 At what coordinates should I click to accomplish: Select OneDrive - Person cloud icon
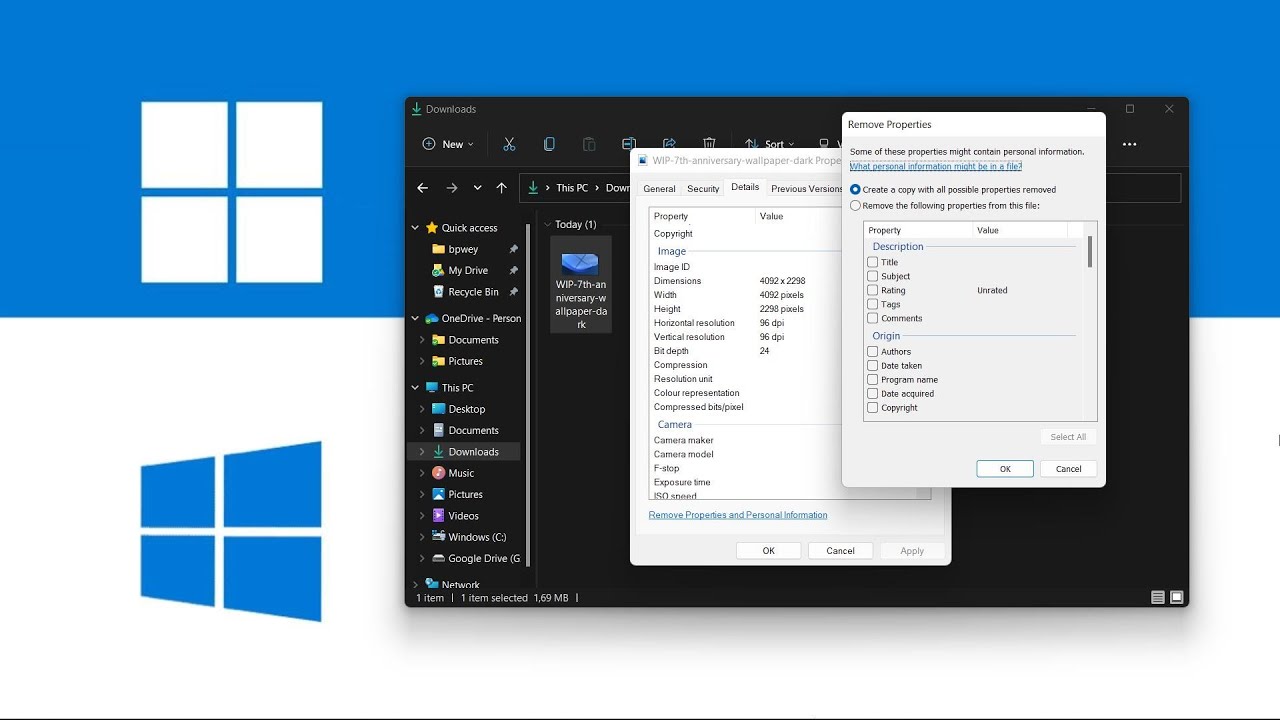[x=432, y=318]
